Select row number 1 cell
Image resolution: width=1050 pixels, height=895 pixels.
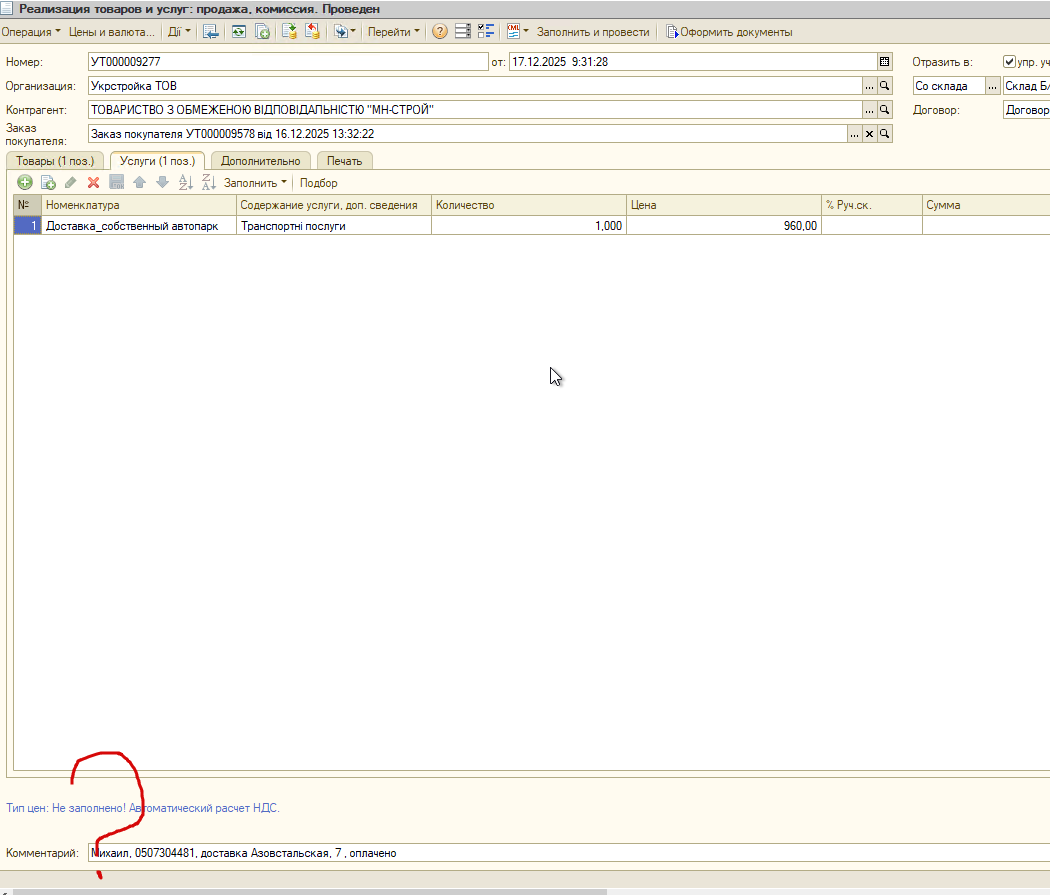[x=27, y=226]
